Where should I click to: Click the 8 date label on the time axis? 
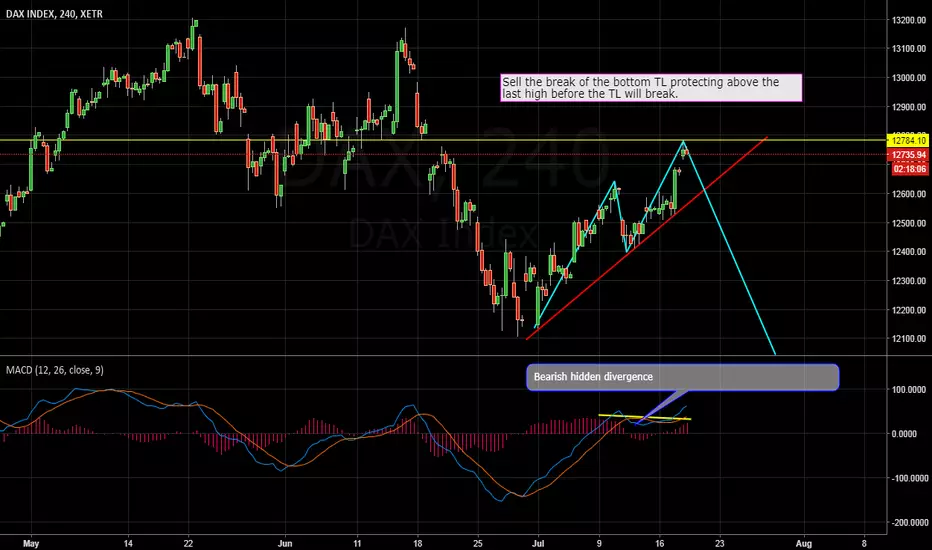click(x=864, y=543)
